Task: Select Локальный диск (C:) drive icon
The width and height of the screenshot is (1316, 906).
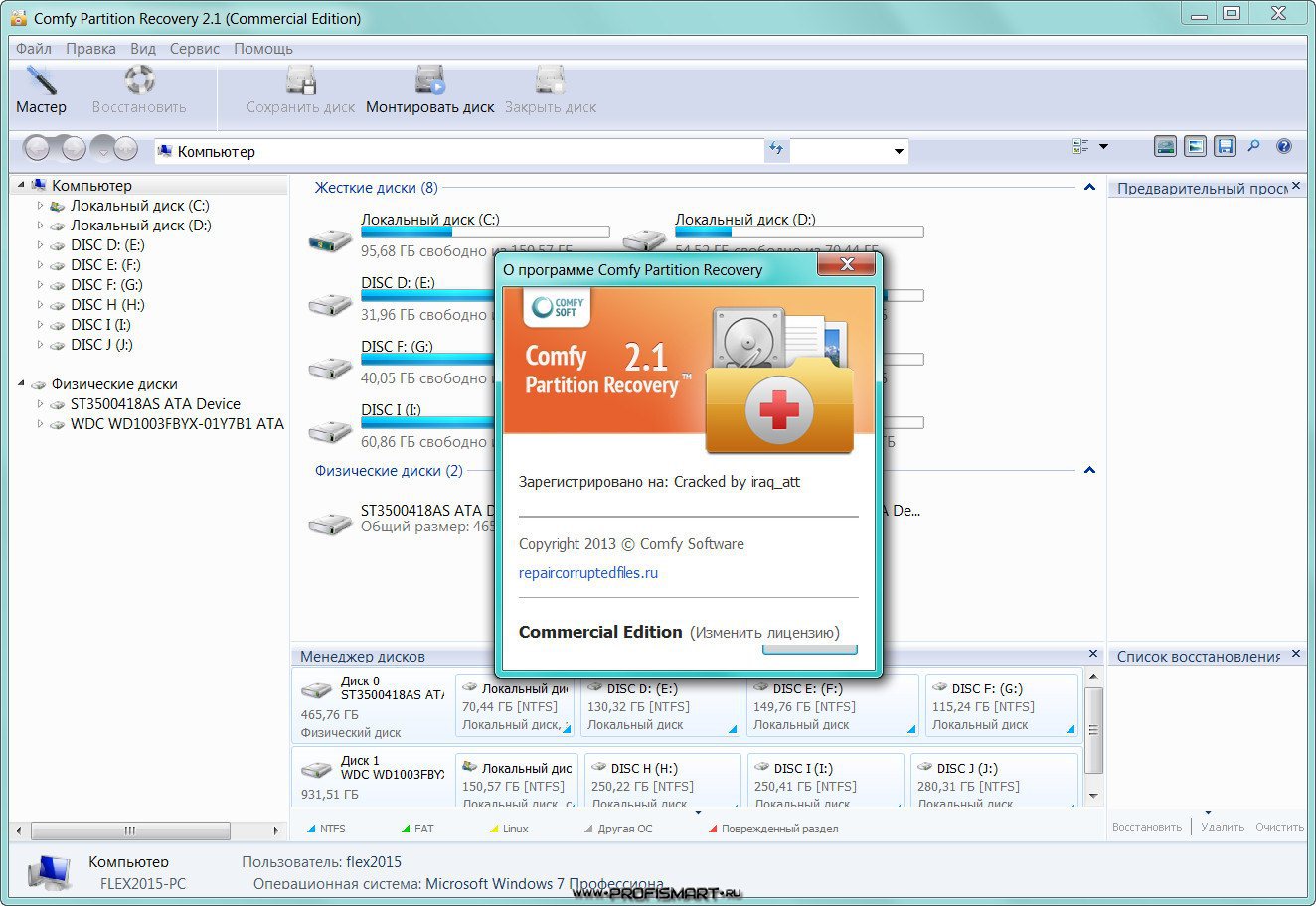Action: [330, 240]
